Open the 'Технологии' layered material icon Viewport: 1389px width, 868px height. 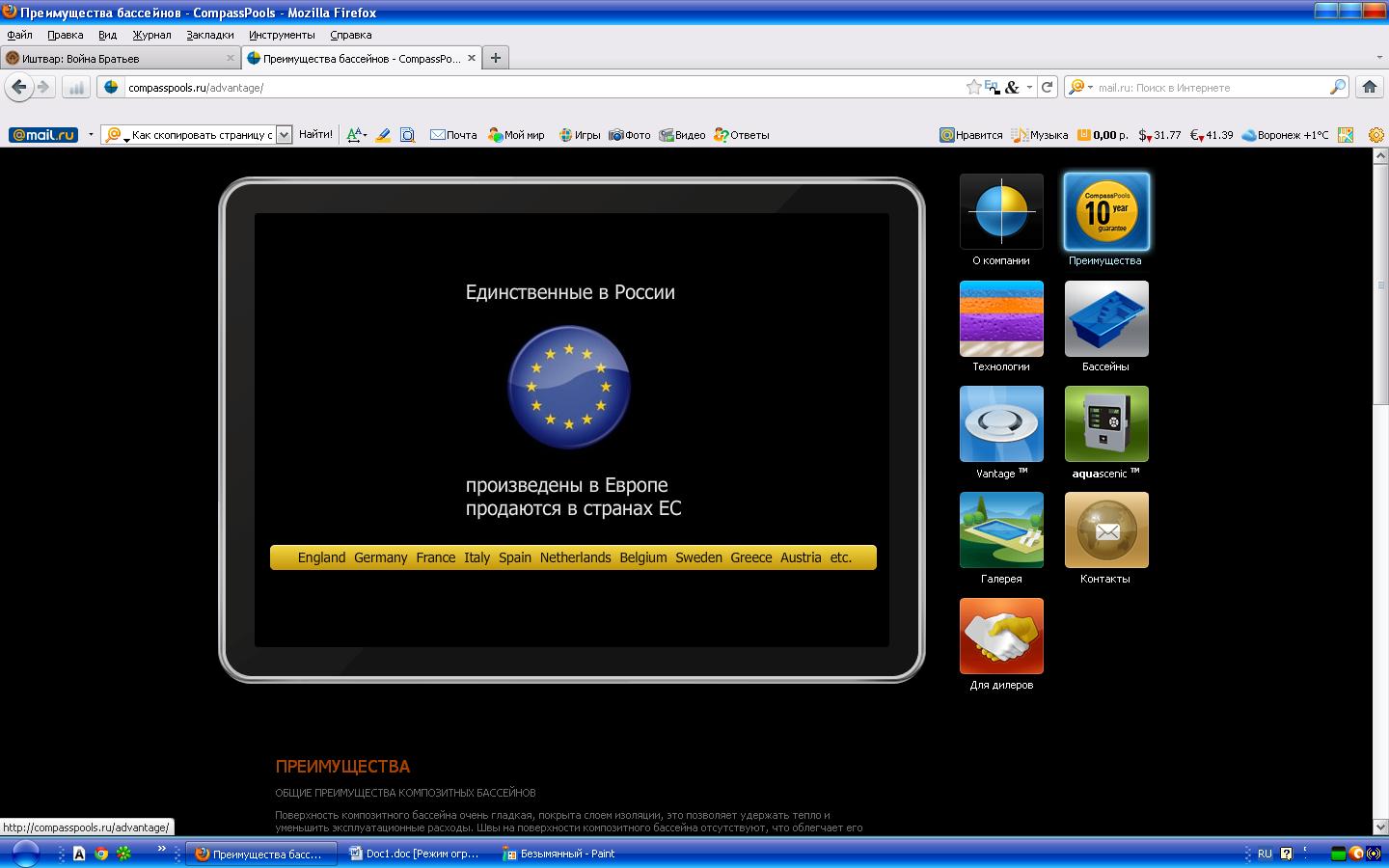coord(1001,318)
